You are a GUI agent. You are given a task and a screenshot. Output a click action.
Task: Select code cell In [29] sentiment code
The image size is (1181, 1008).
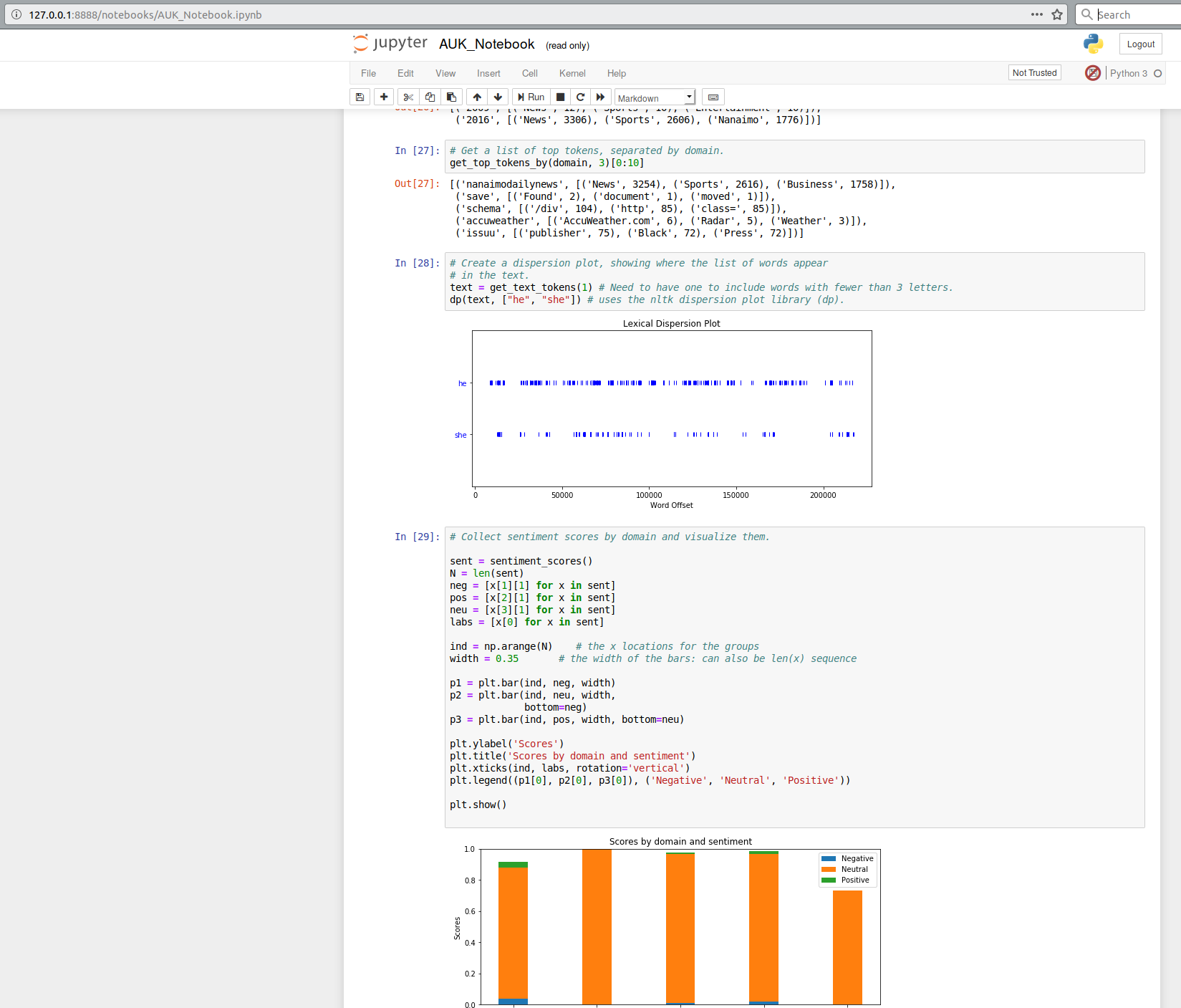tap(794, 677)
